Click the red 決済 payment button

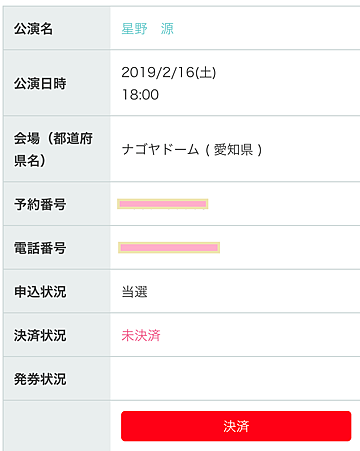click(x=236, y=426)
